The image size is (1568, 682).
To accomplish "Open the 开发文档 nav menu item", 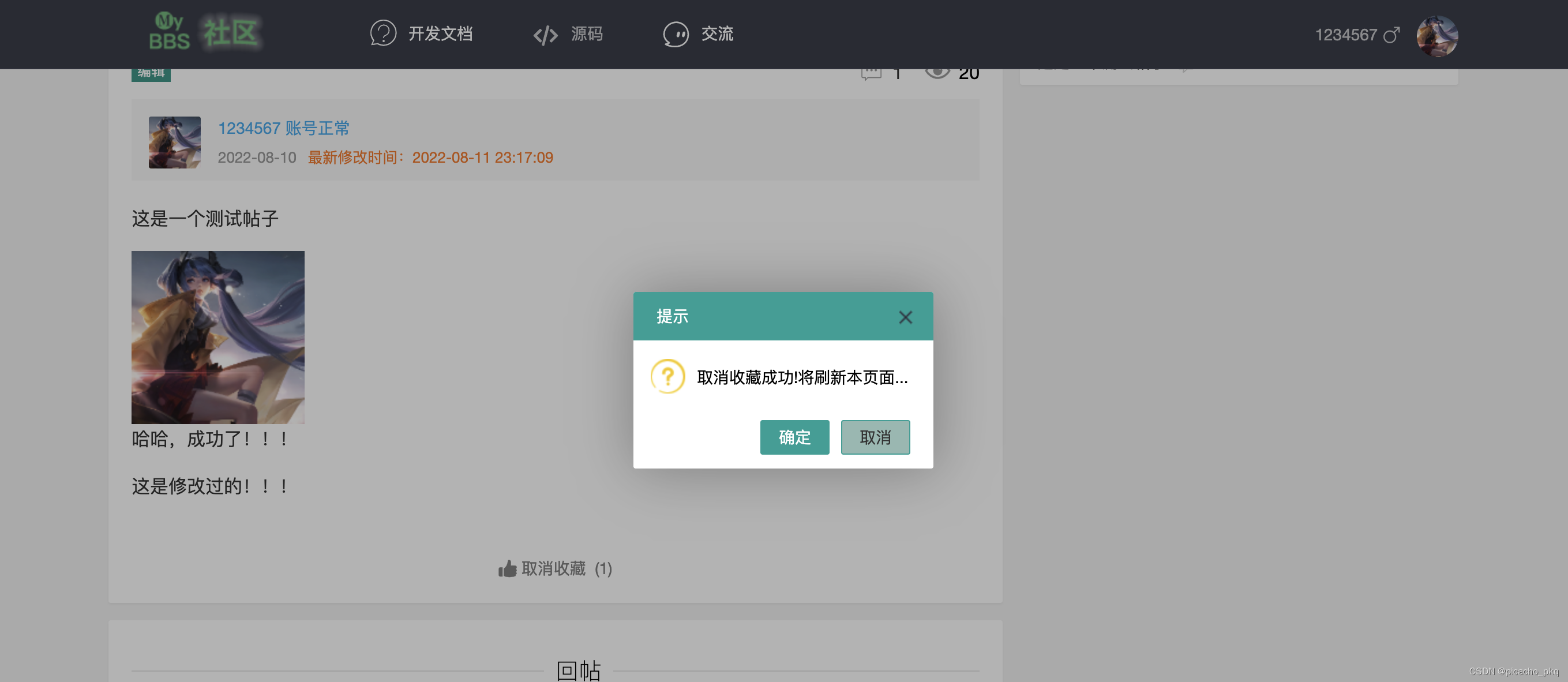I will point(440,33).
